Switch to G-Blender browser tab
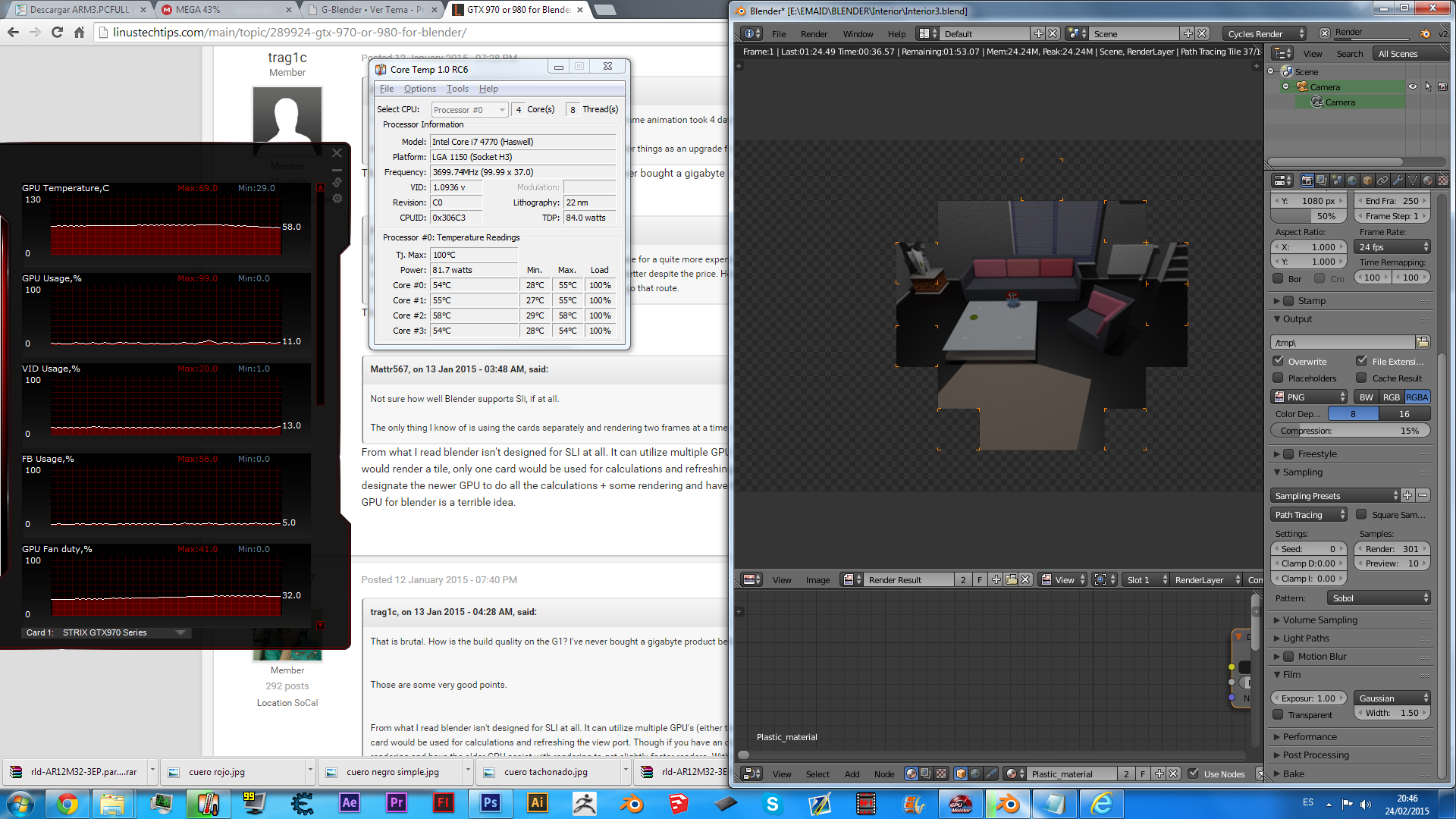Viewport: 1456px width, 819px height. coord(372,10)
